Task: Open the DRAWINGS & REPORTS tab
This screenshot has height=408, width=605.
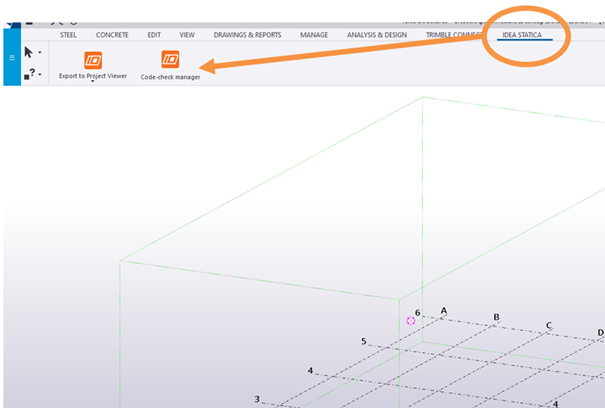Action: pos(247,34)
